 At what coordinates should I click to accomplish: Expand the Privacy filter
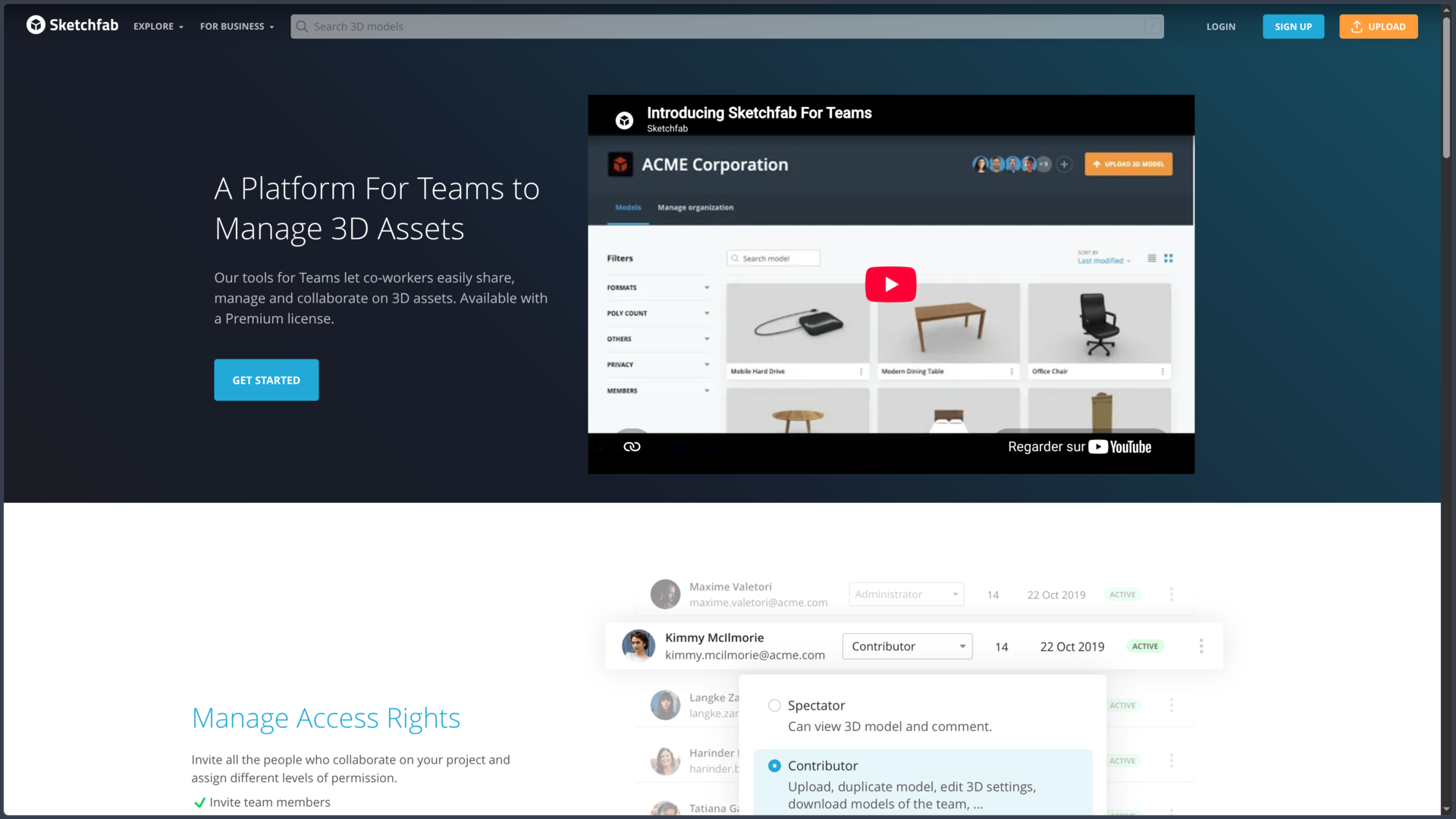point(657,365)
